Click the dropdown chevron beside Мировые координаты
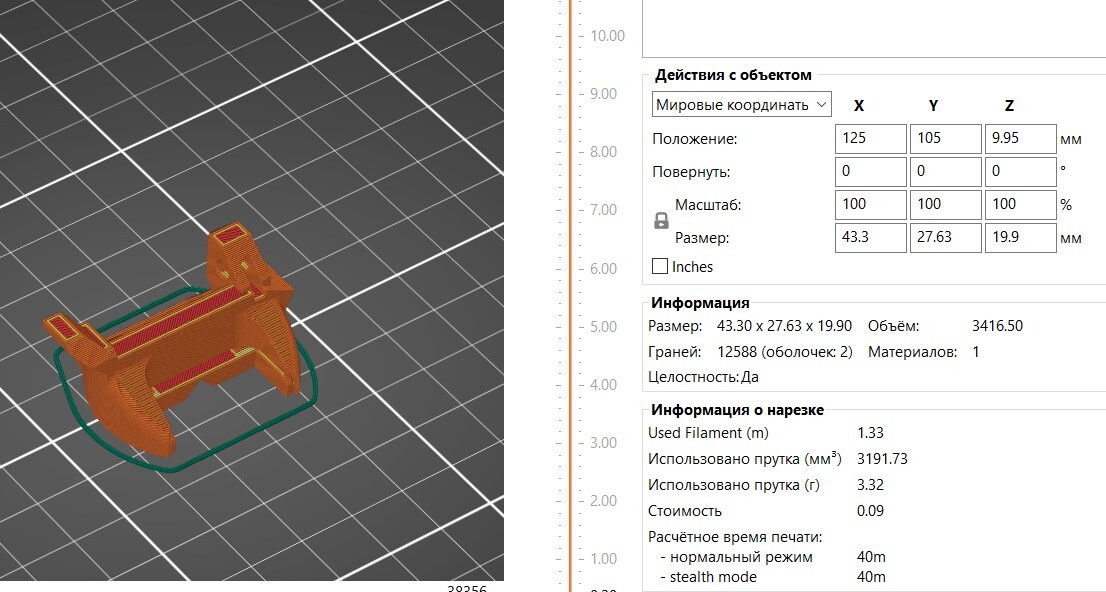 [820, 104]
